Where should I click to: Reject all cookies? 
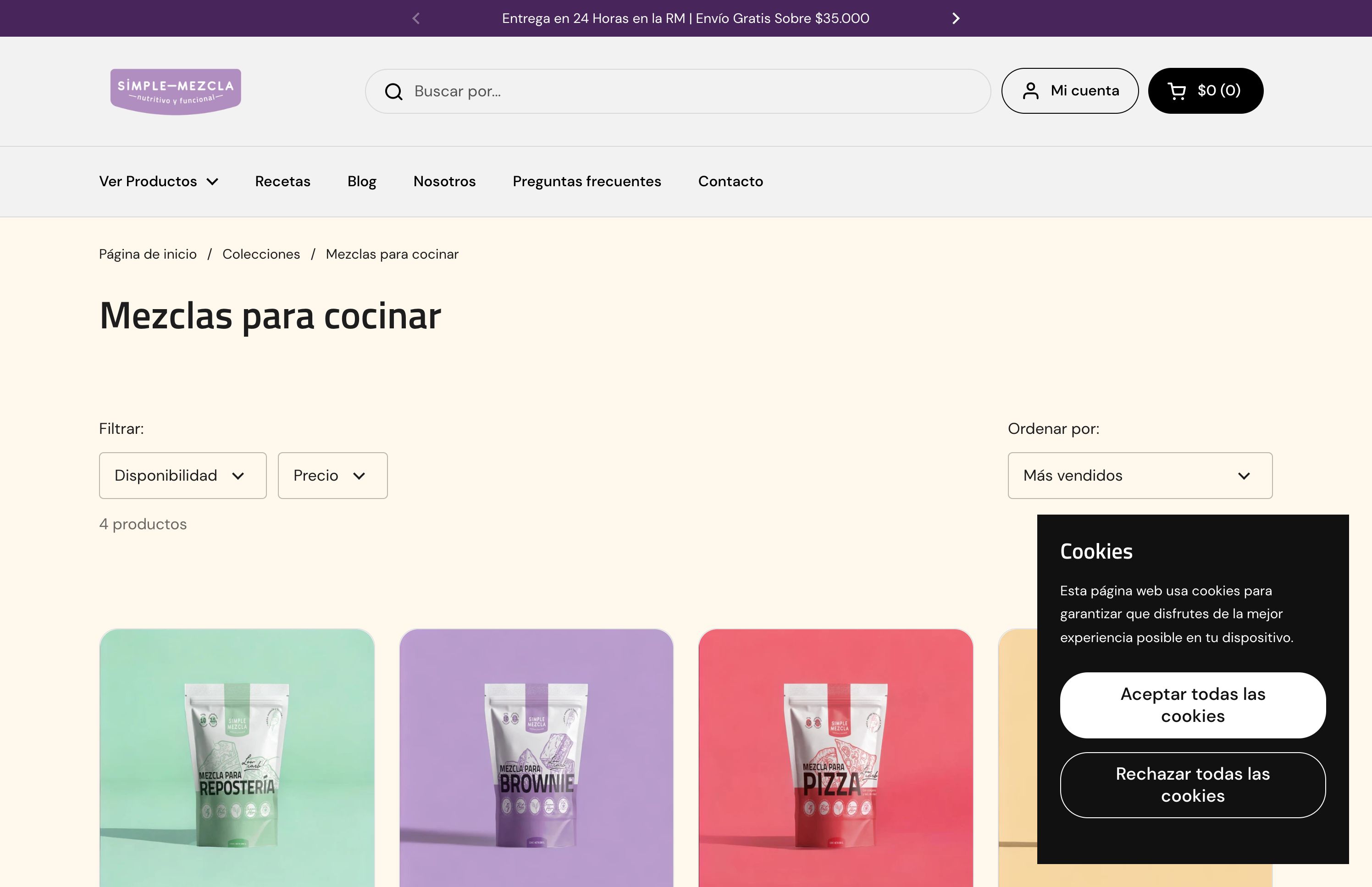pyautogui.click(x=1192, y=785)
